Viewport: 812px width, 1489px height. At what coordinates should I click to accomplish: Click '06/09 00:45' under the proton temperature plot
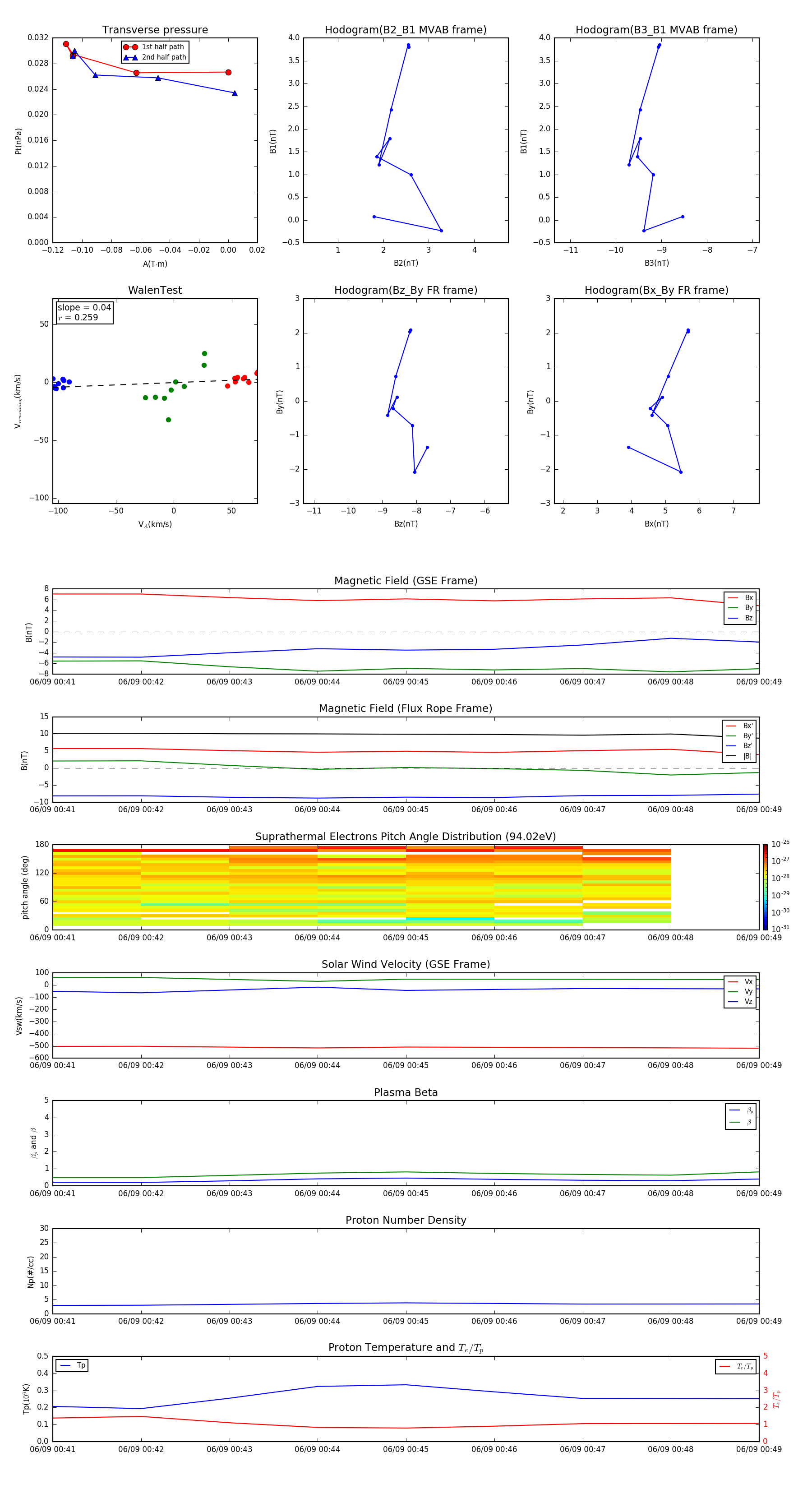[x=406, y=1450]
